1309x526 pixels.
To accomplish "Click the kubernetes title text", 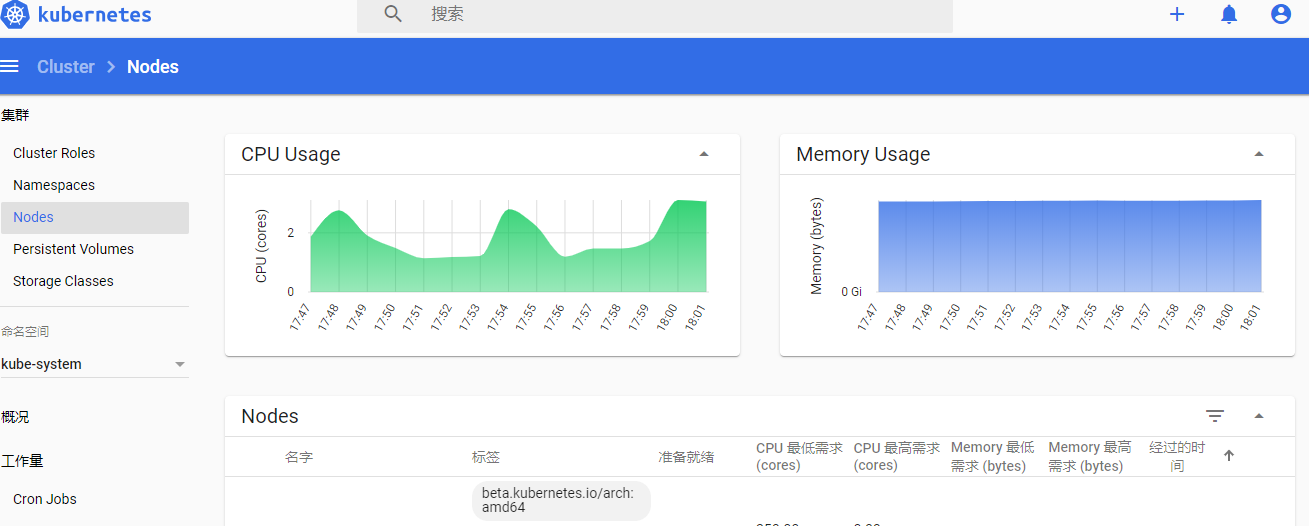I will click(94, 14).
